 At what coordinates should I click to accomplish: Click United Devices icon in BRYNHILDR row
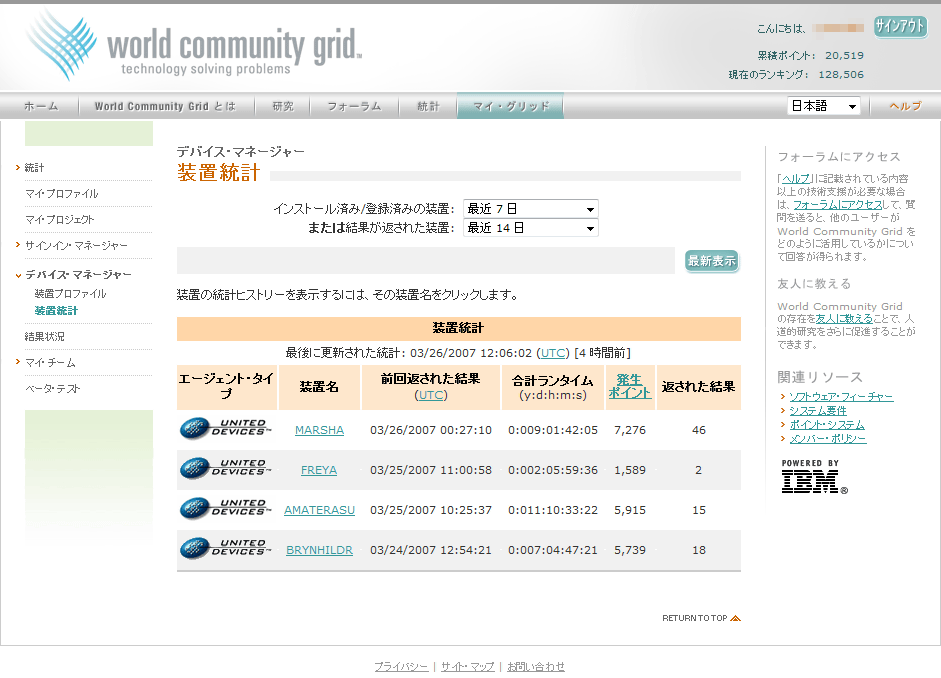pos(225,549)
